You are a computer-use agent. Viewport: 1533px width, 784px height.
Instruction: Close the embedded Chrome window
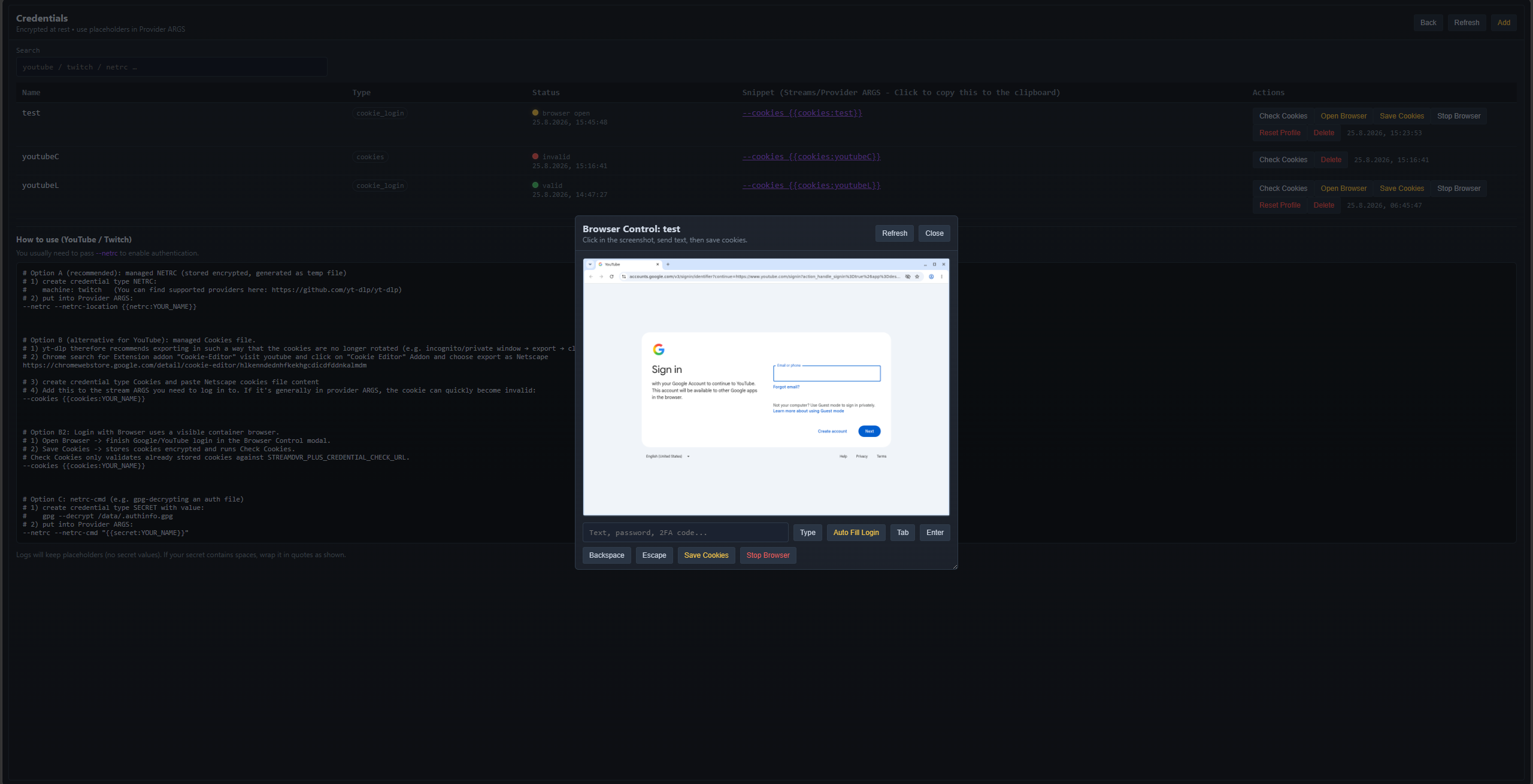coord(944,264)
